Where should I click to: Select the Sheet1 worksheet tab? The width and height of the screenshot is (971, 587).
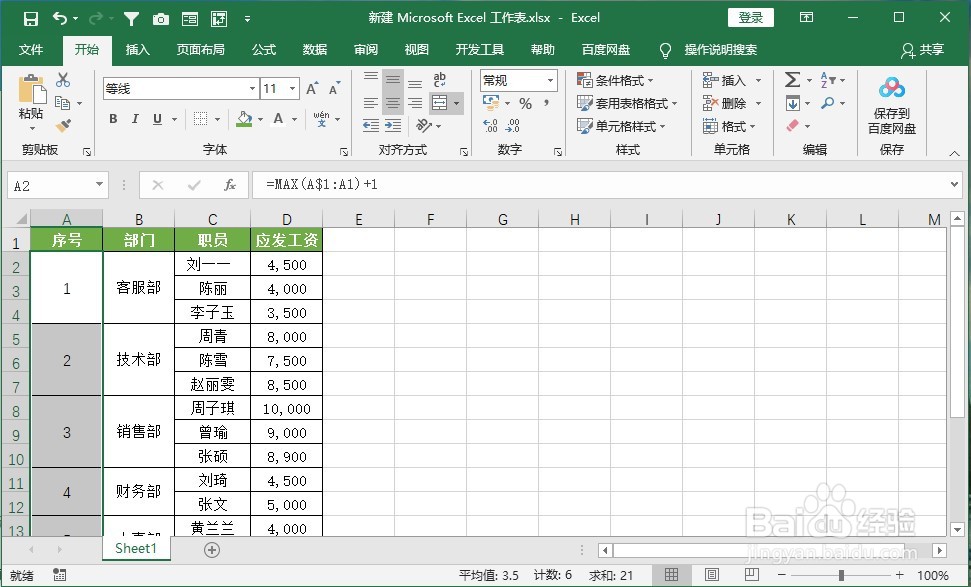pyautogui.click(x=136, y=549)
